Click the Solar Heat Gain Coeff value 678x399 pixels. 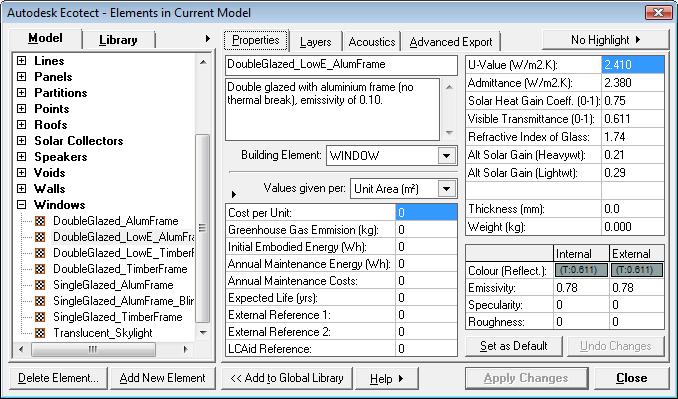coord(633,101)
